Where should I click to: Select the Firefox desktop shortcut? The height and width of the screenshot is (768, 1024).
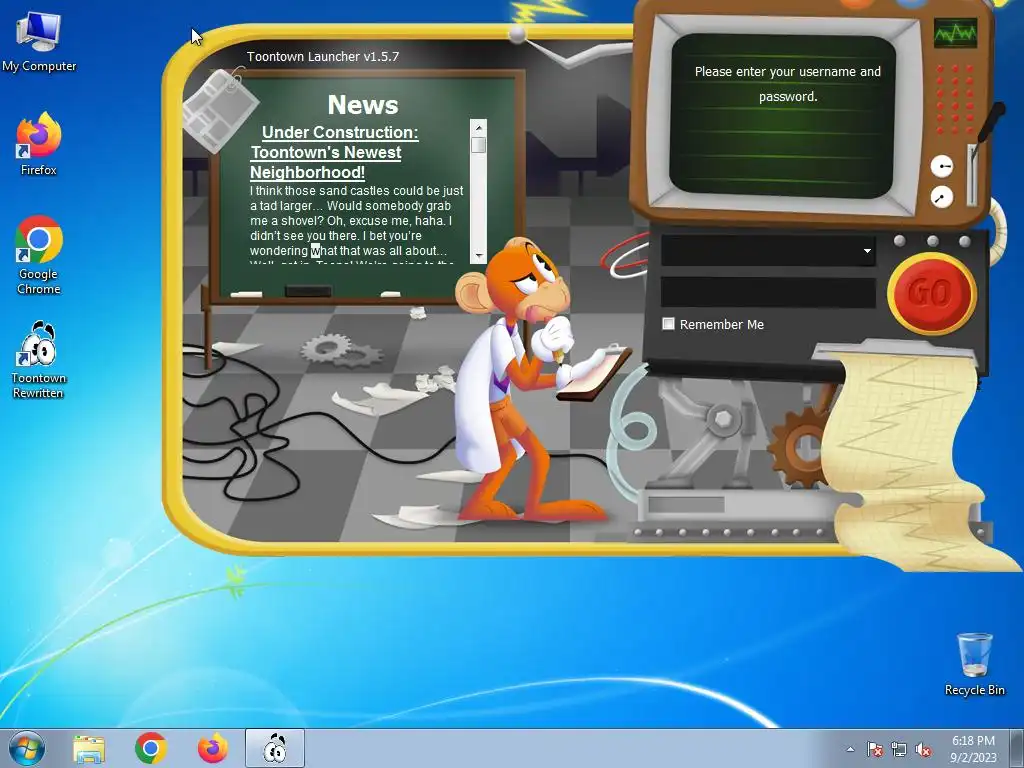(x=39, y=144)
